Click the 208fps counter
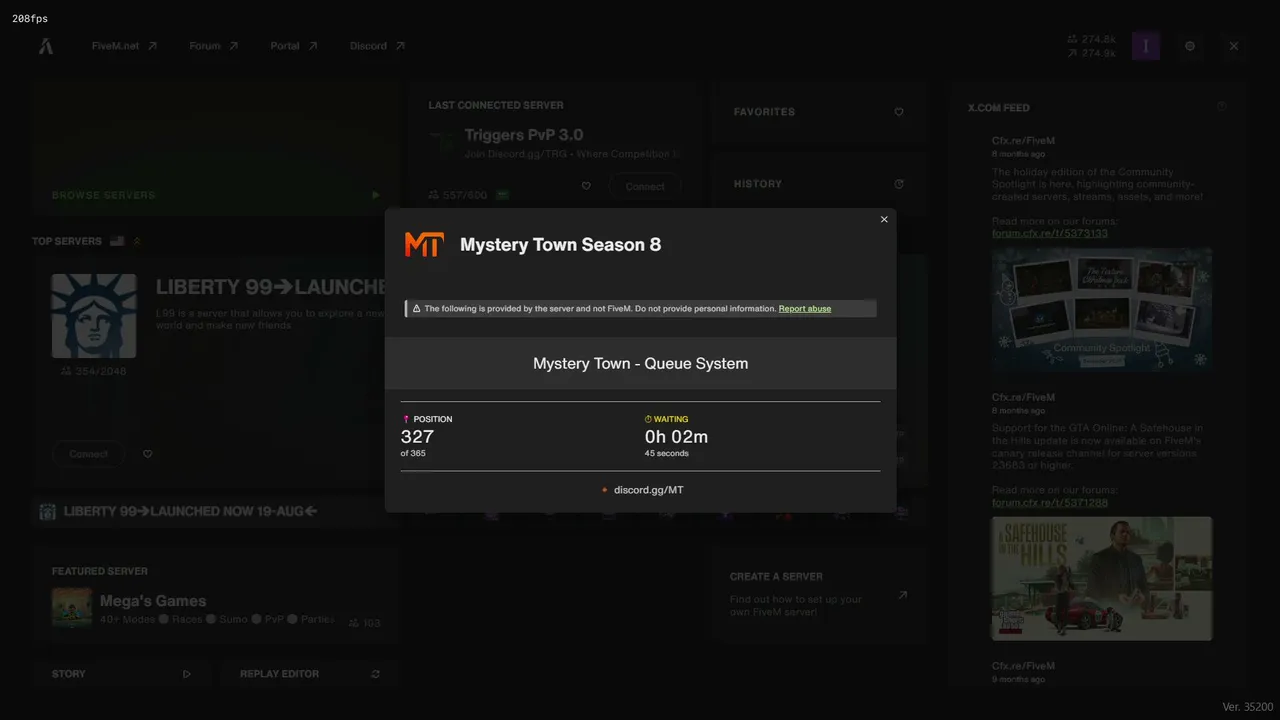 click(x=30, y=19)
